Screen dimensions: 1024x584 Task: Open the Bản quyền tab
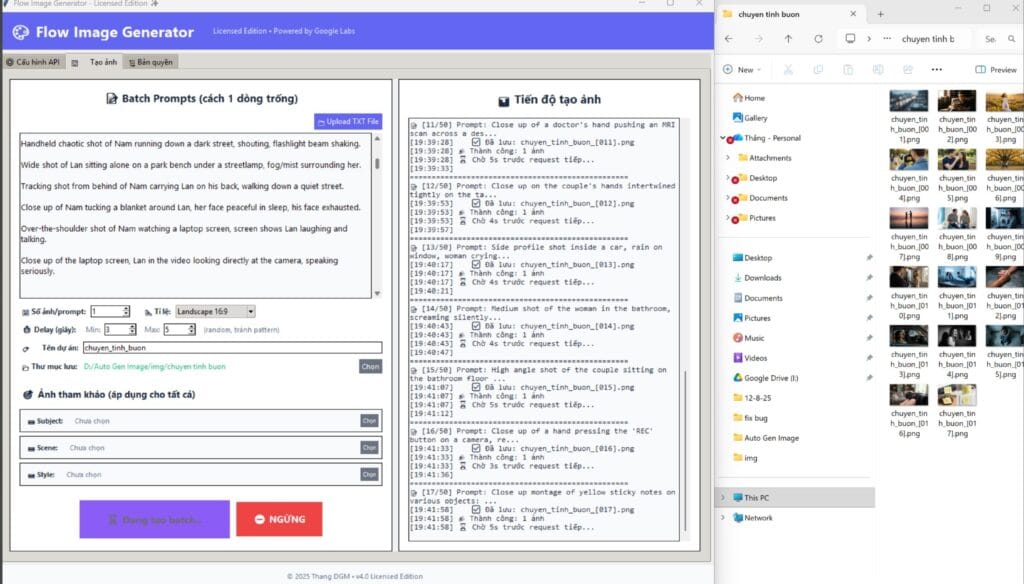pos(151,62)
